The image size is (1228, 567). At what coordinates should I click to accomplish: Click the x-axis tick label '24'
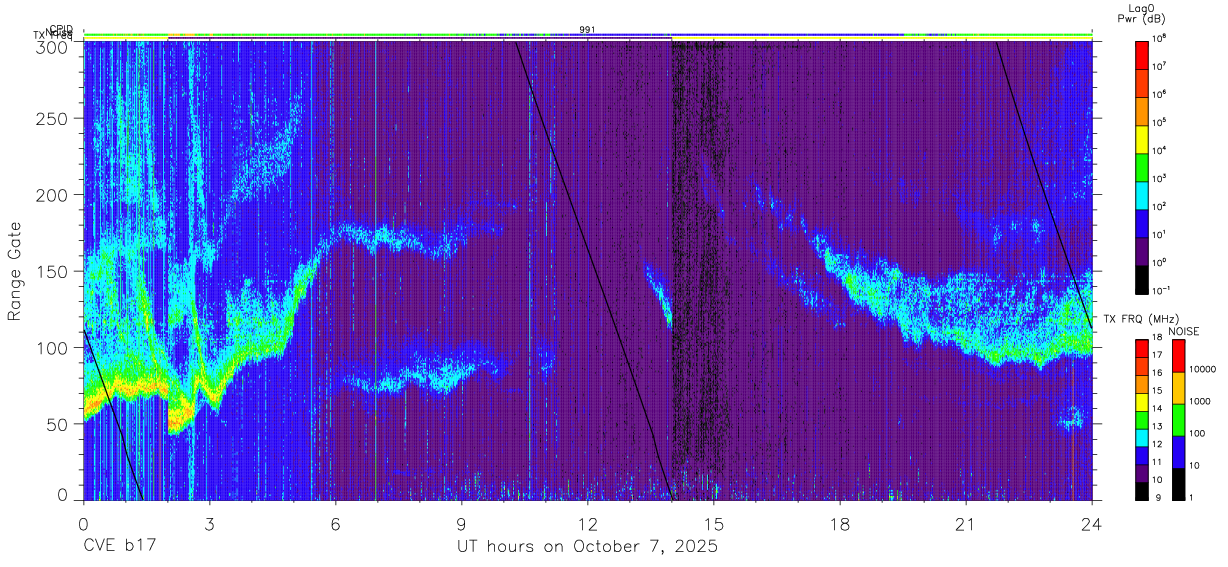tap(1092, 524)
